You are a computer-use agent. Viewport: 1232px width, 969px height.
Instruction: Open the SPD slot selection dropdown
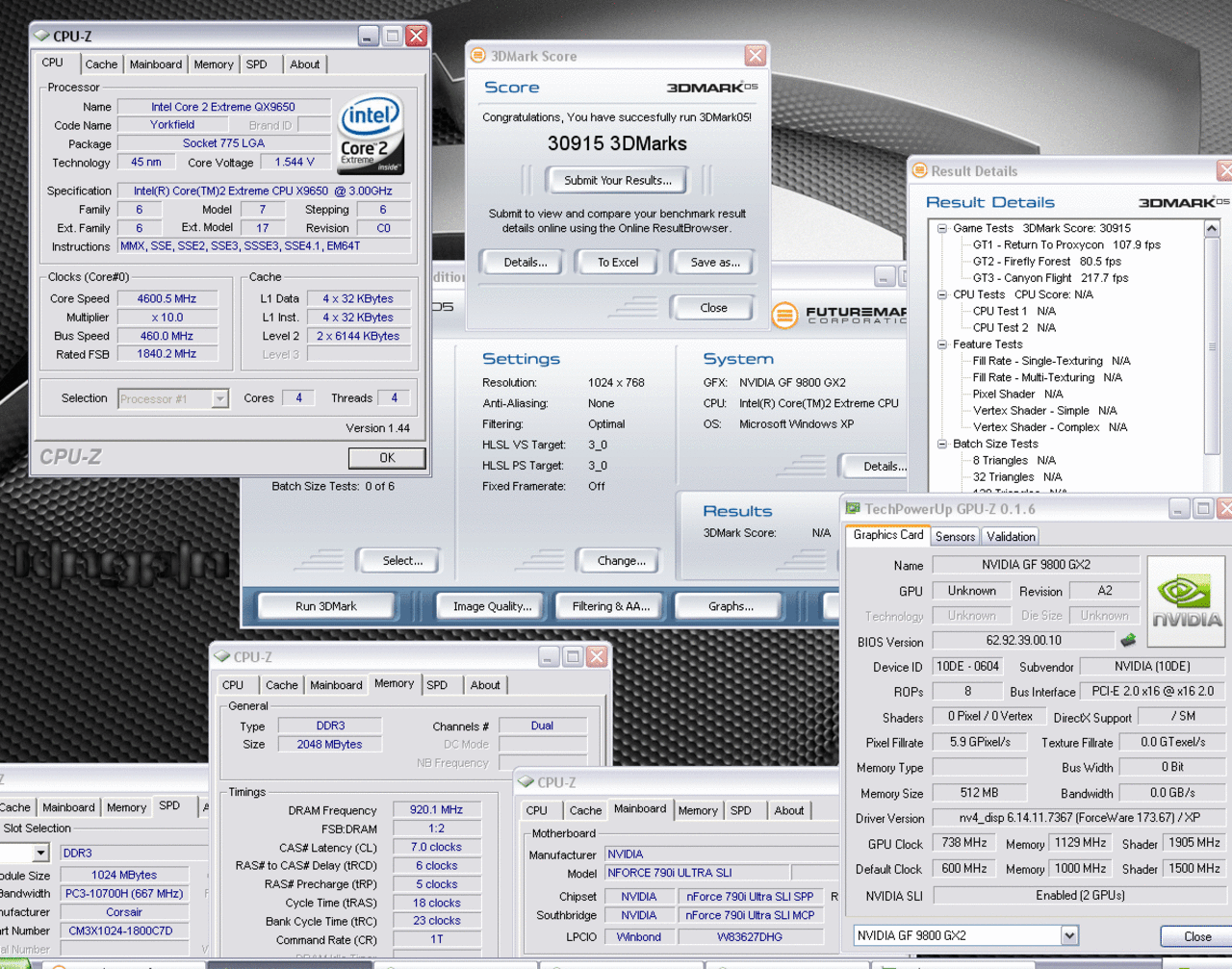(x=40, y=853)
